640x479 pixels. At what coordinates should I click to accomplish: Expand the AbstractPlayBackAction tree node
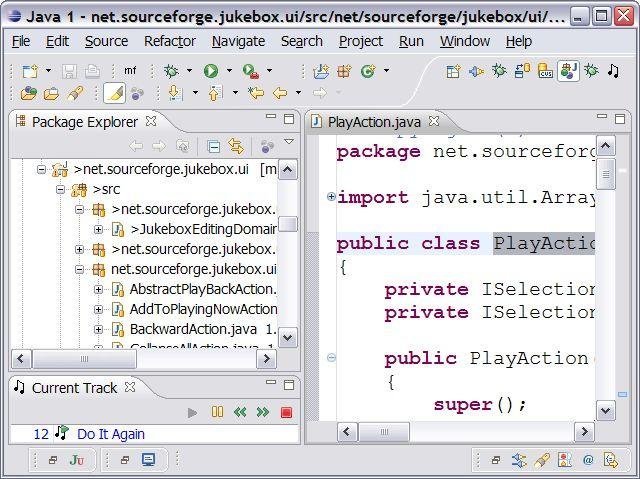tap(98, 289)
